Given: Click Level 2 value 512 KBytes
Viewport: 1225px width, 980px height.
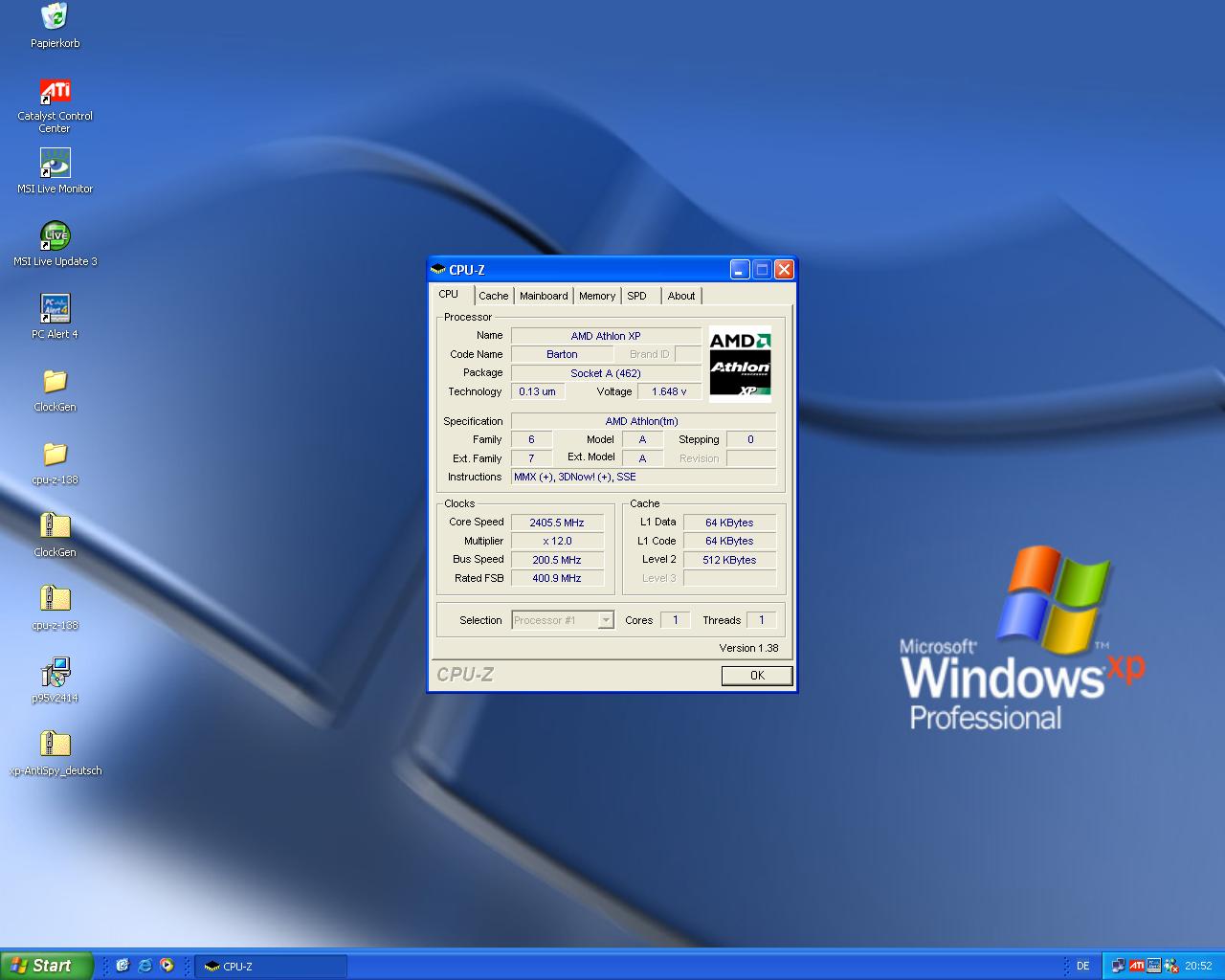Looking at the screenshot, I should tap(729, 560).
